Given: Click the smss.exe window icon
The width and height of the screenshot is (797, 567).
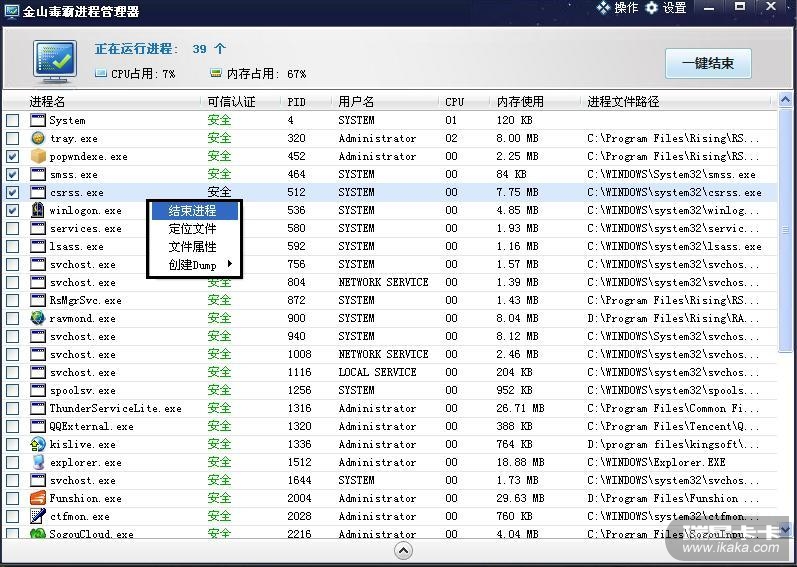Looking at the screenshot, I should click(38, 174).
